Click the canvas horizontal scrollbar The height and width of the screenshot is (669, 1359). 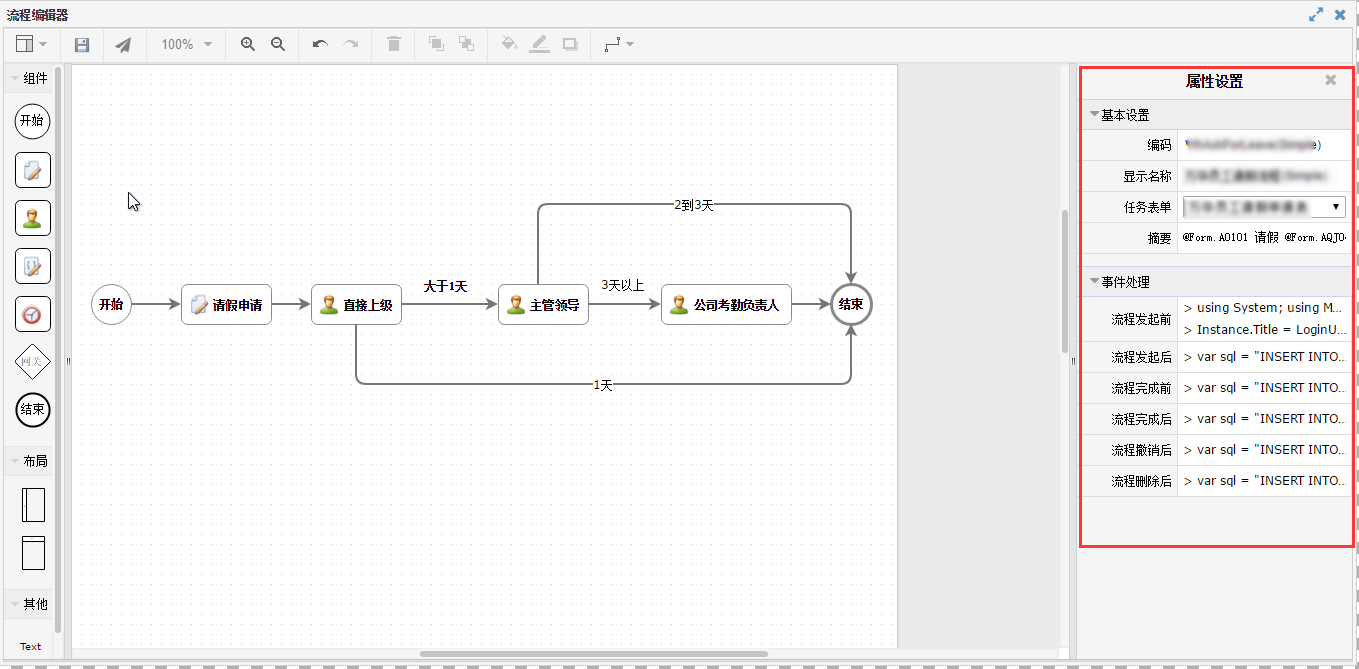coord(594,654)
